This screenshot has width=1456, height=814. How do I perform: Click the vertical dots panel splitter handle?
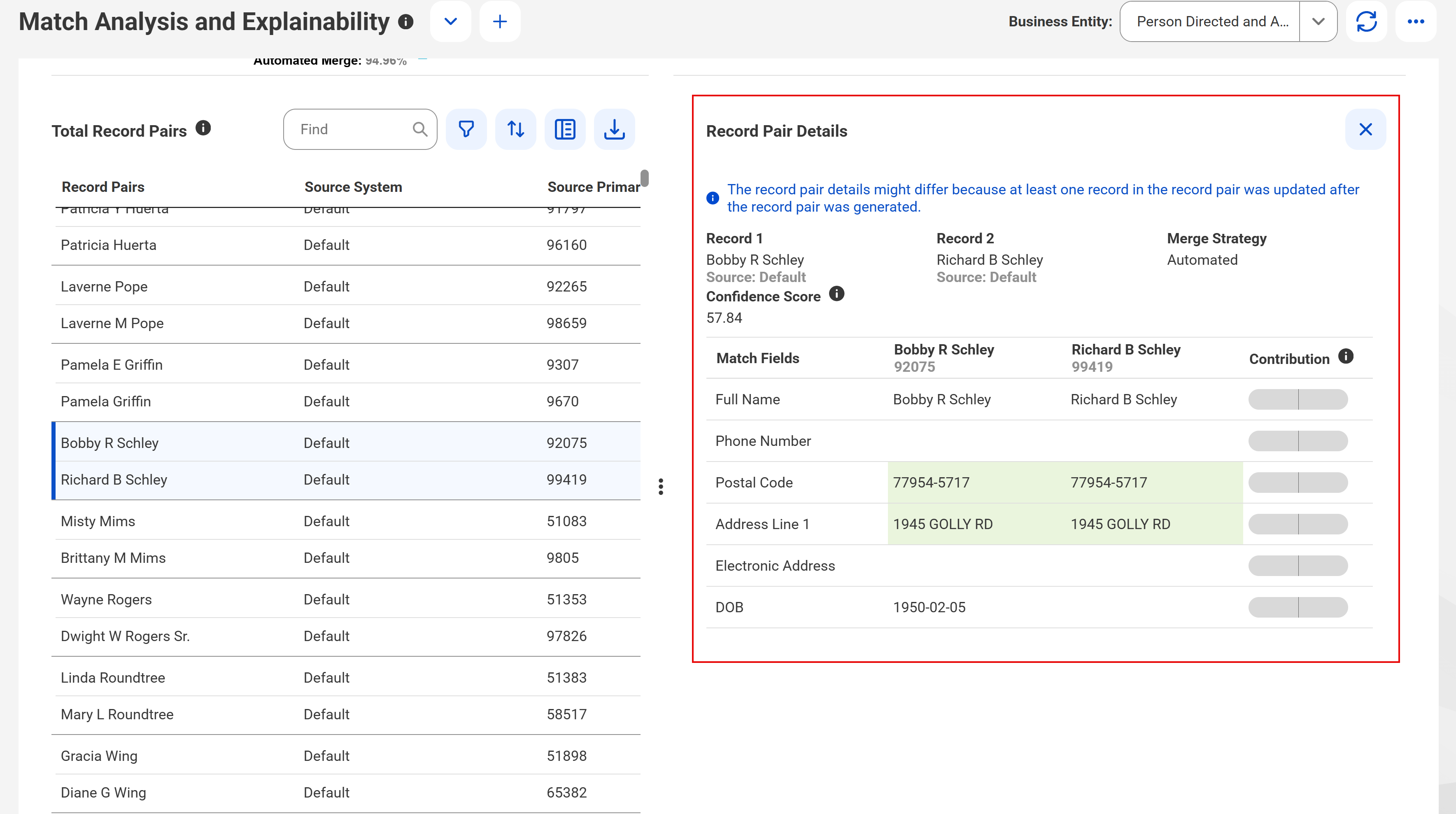[661, 487]
